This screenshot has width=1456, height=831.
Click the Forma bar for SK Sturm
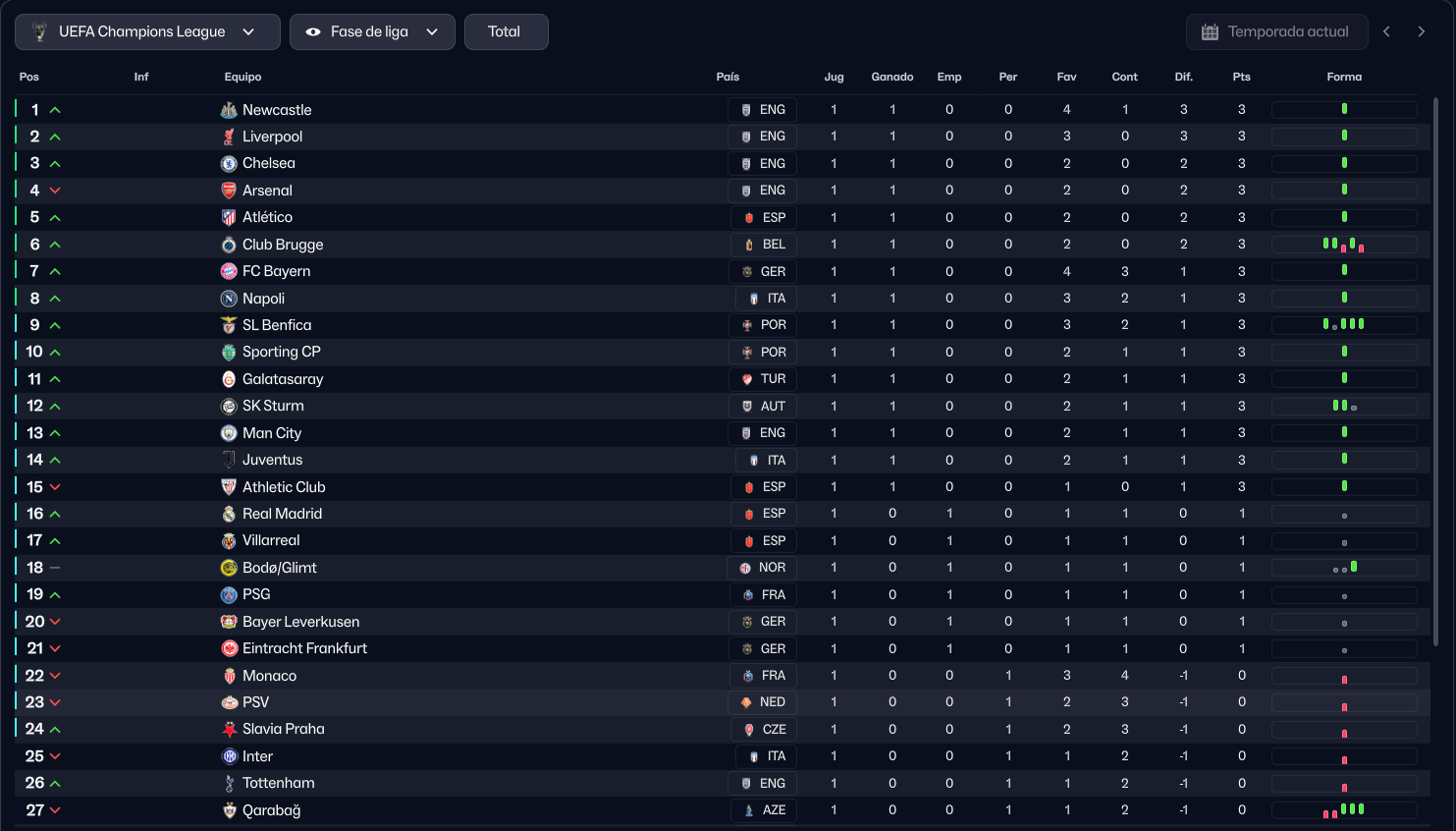pyautogui.click(x=1344, y=406)
